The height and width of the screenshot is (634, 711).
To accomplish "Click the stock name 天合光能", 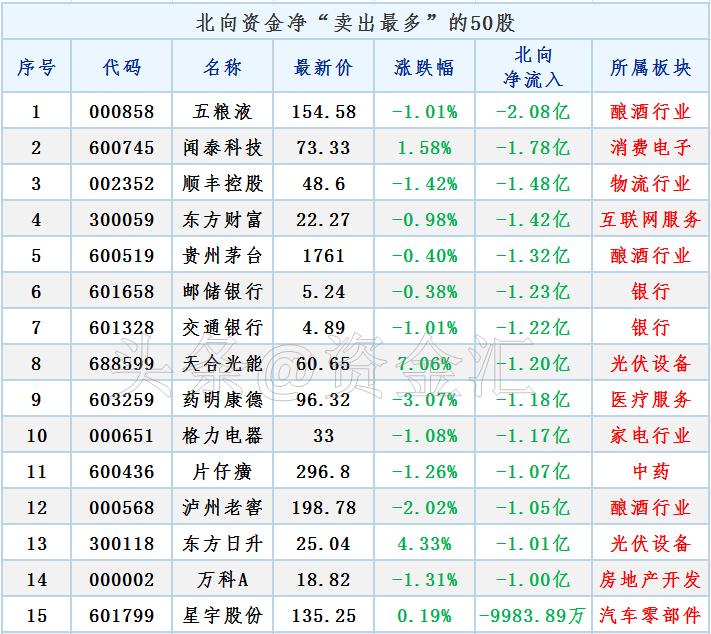I will point(222,364).
